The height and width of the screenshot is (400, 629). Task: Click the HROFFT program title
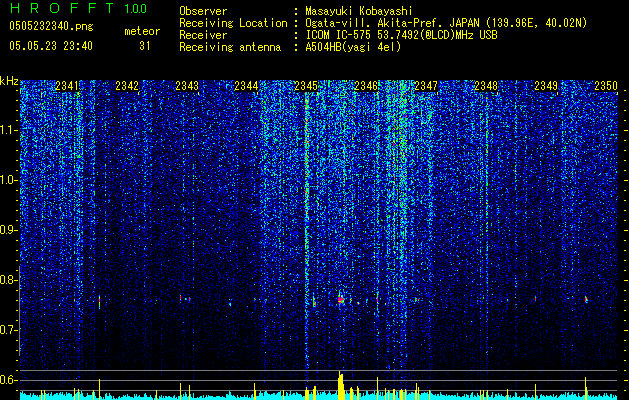tap(63, 8)
